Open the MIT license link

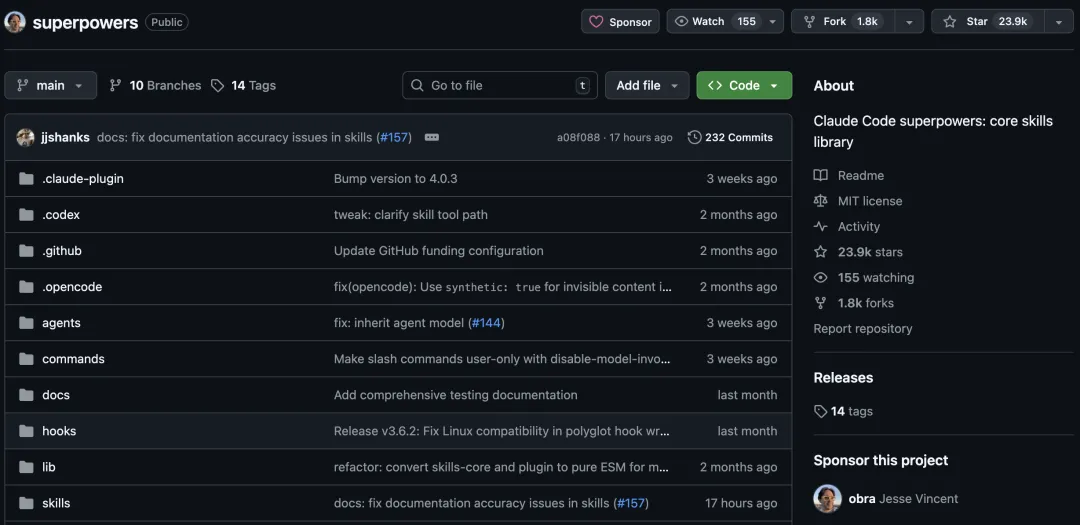point(869,201)
